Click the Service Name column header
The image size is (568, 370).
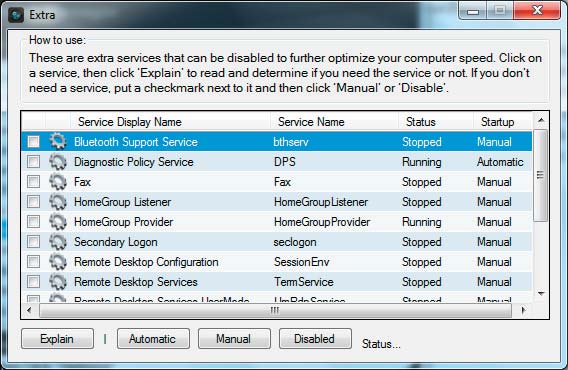334,122
